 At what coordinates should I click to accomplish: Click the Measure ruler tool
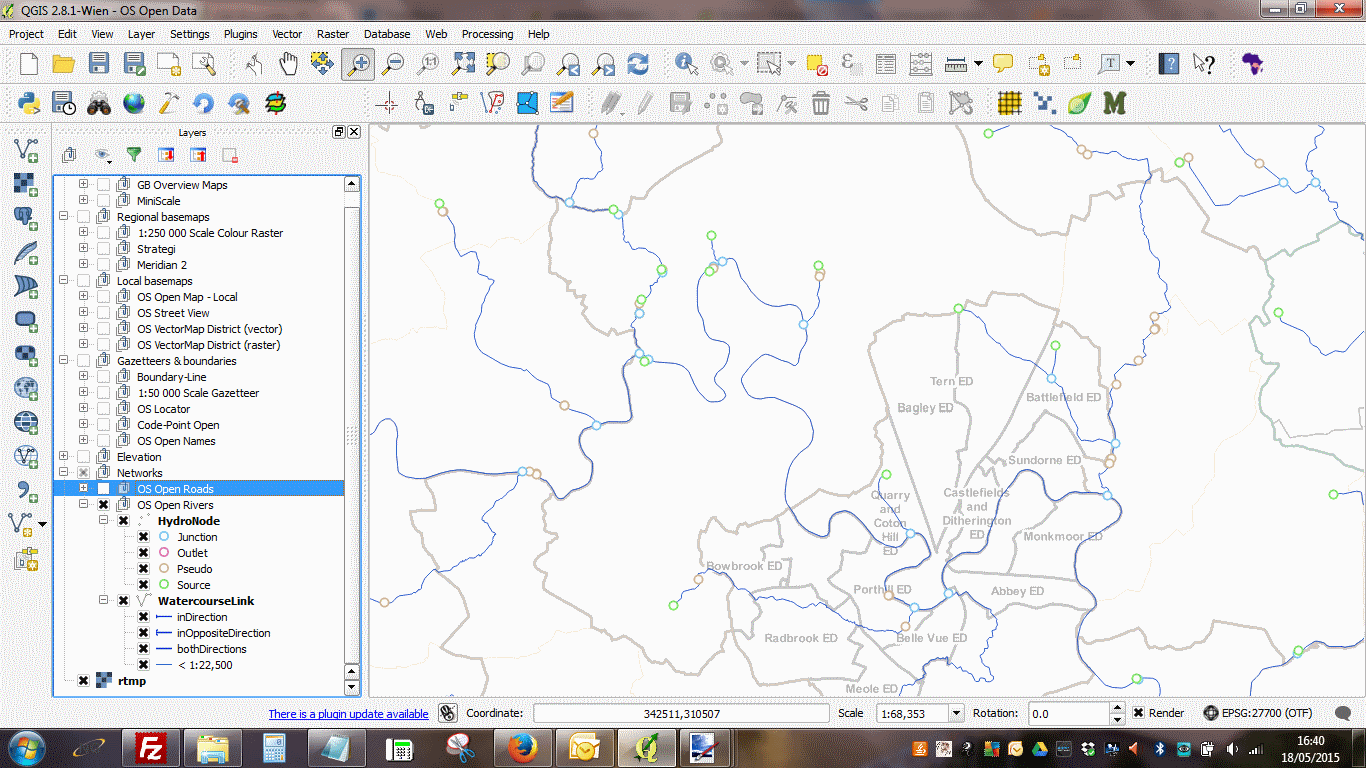[x=956, y=64]
